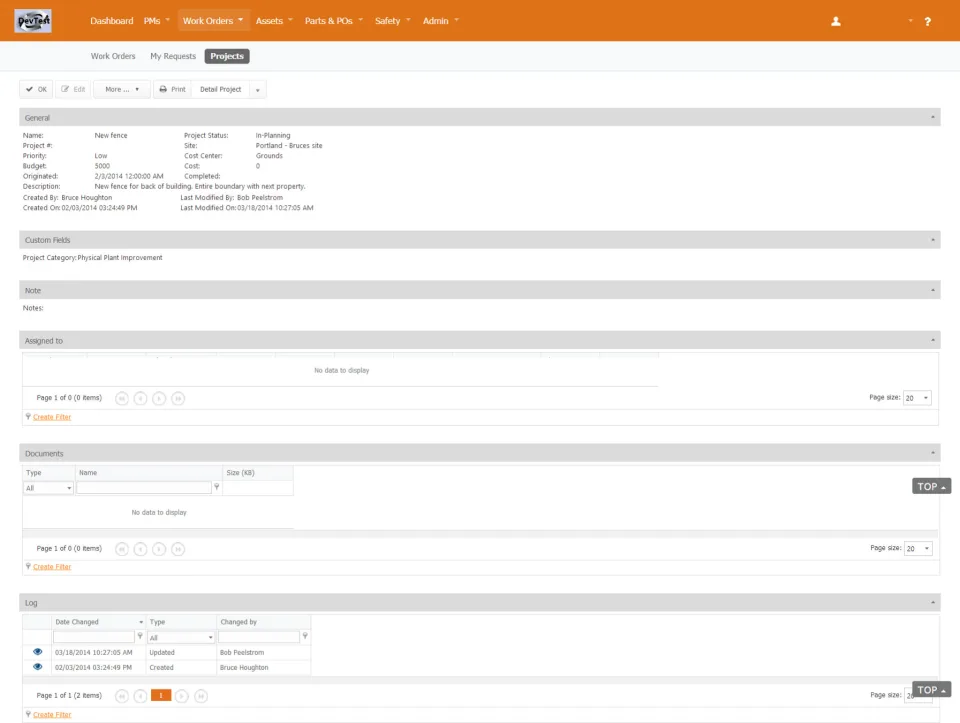Screen dimensions: 960x723
Task: Click the Detail Project button
Action: (220, 89)
